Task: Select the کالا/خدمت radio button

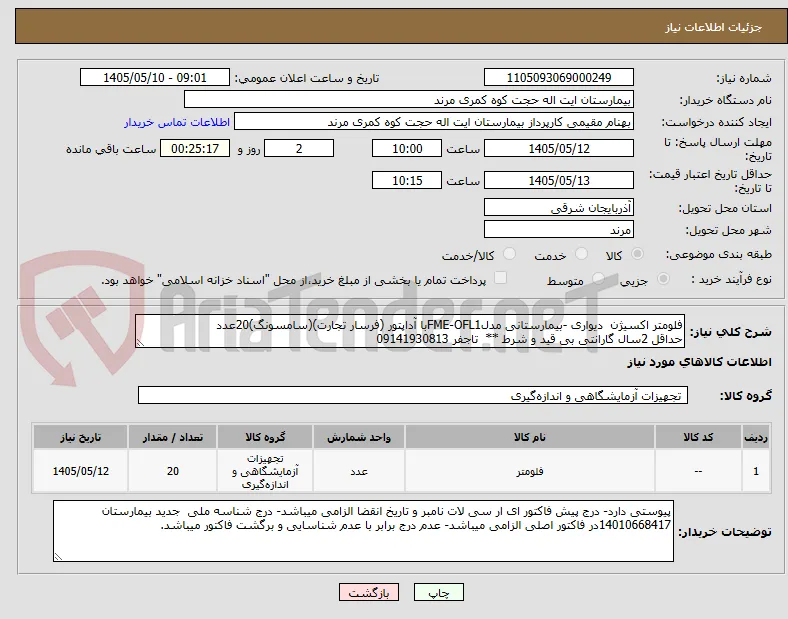Action: [509, 254]
